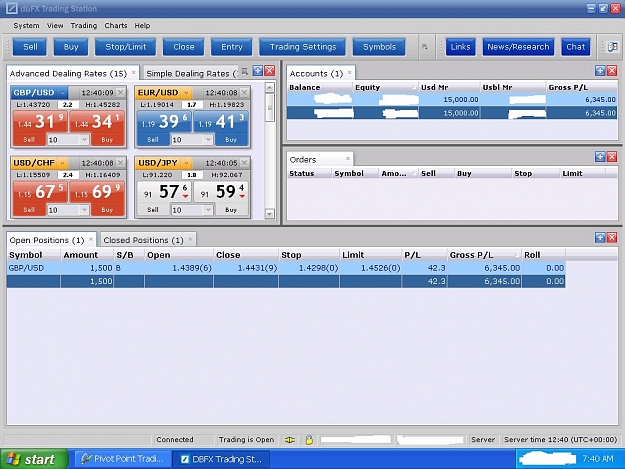Click the Sell toolbar button
The image size is (625, 469).
click(x=30, y=47)
